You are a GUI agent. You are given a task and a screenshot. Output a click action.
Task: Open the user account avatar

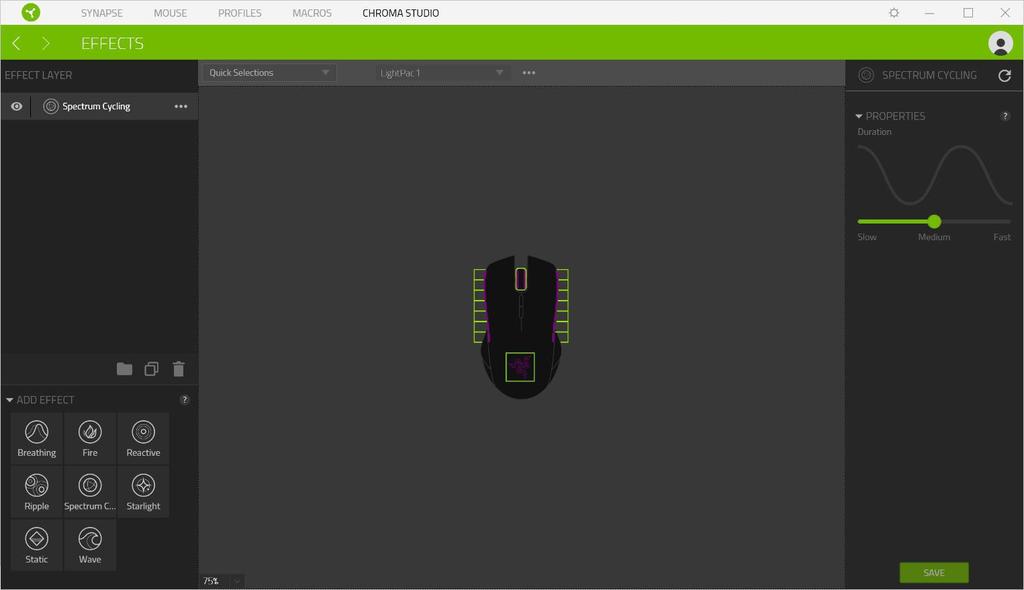(x=1000, y=43)
